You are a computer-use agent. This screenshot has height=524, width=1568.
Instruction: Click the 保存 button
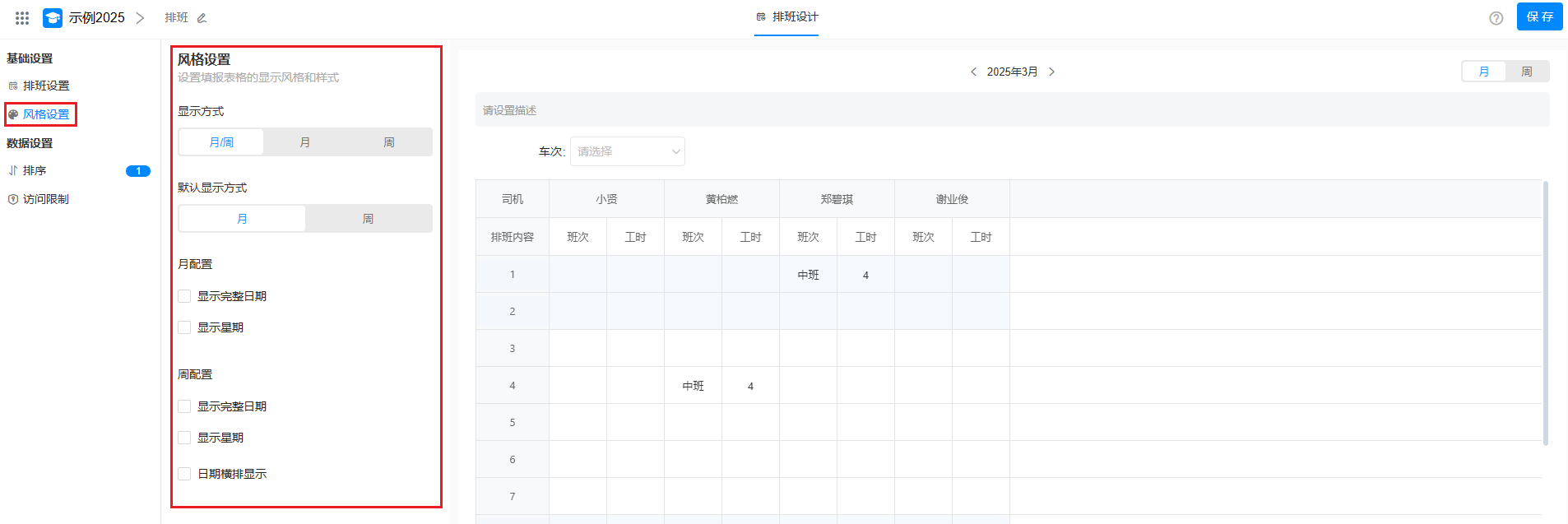click(1539, 17)
